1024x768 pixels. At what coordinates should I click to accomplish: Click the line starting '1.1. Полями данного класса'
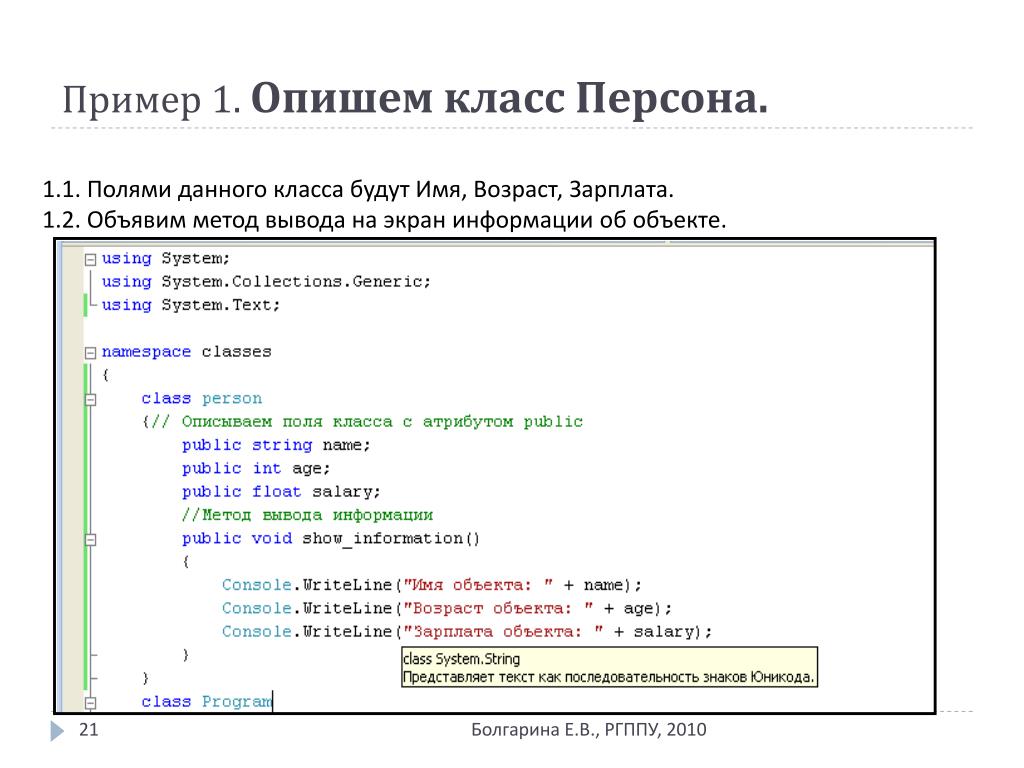pos(358,190)
